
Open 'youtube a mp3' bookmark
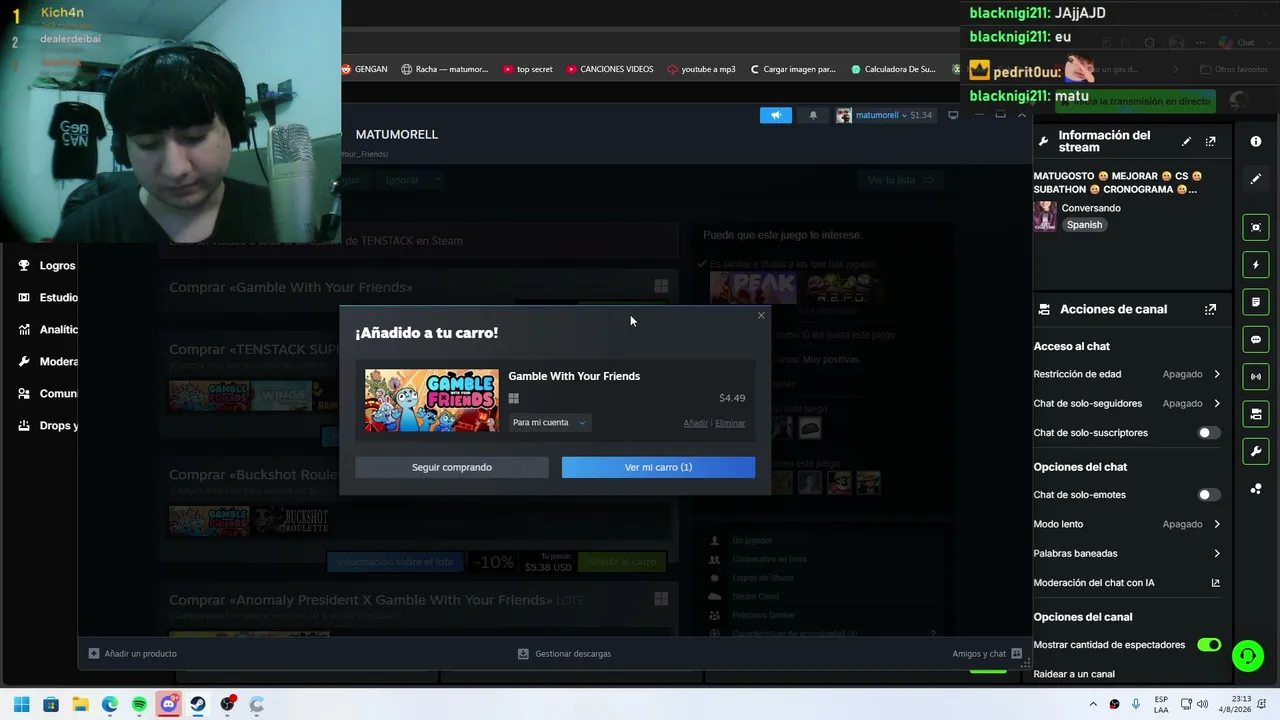[x=701, y=69]
